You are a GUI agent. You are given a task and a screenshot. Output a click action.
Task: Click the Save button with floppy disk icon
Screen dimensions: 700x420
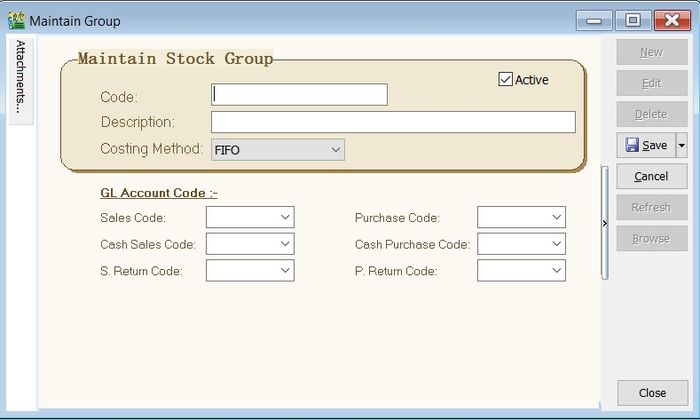(646, 145)
